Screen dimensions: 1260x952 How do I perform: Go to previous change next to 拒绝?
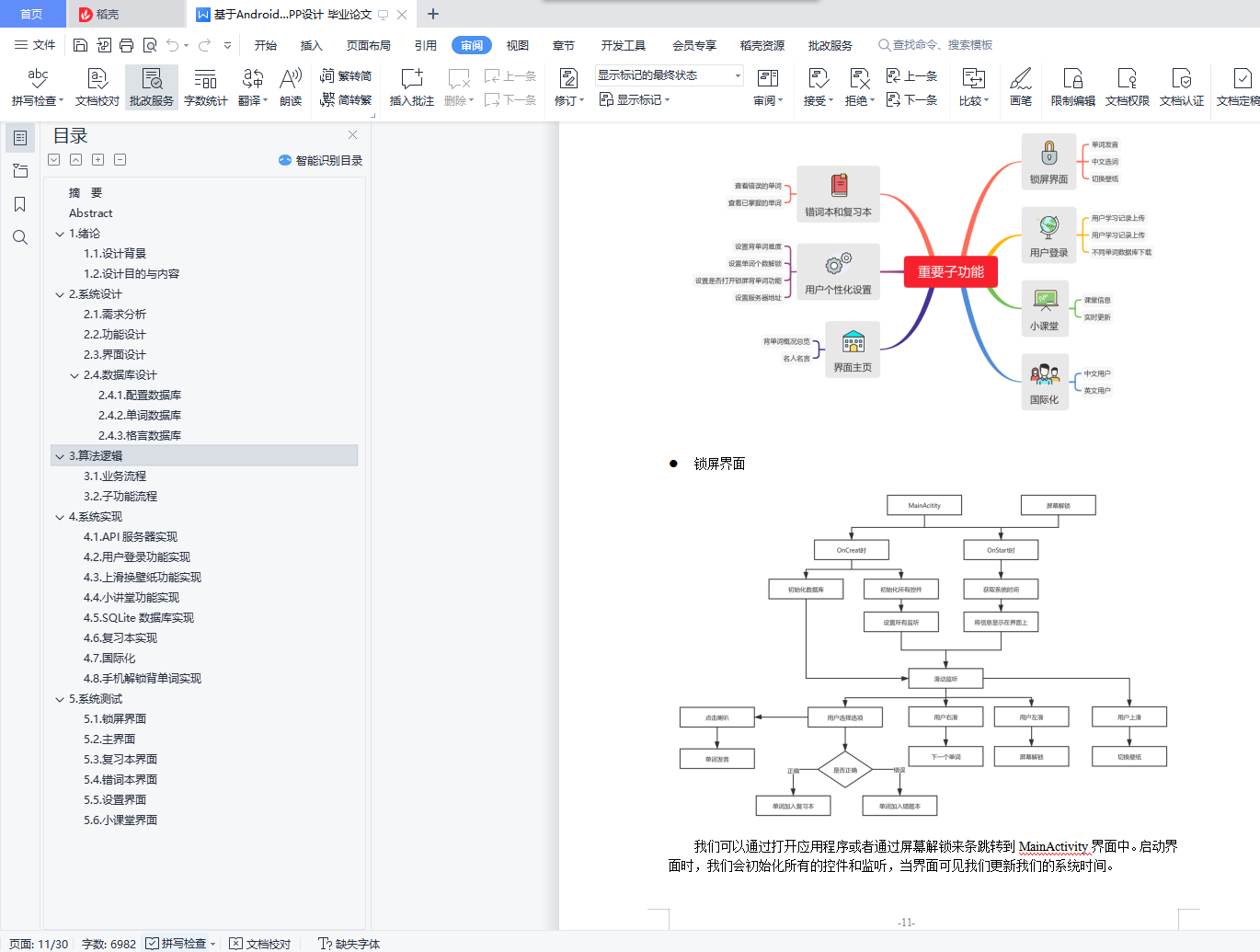[911, 76]
